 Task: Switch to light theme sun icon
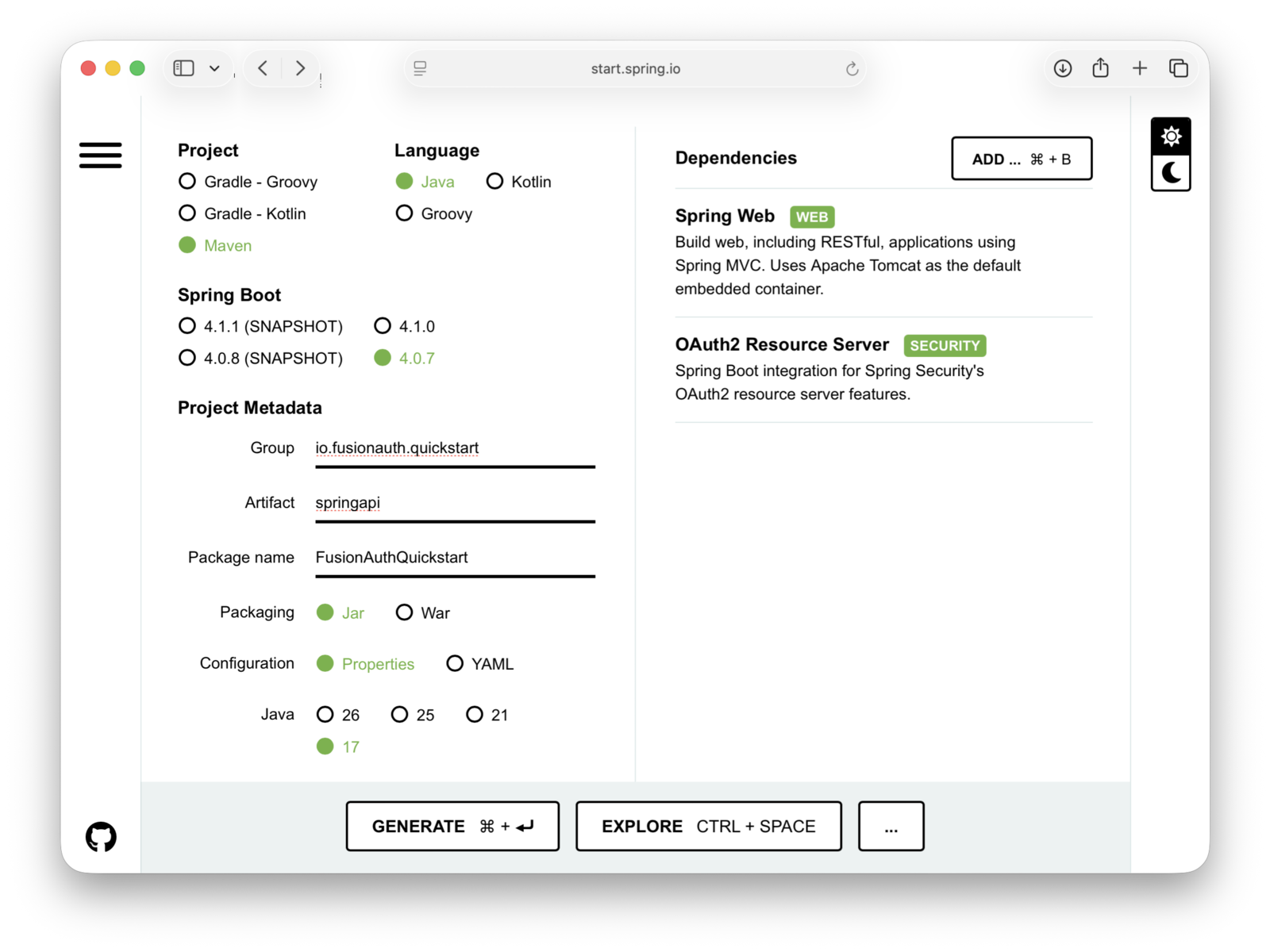(x=1171, y=136)
